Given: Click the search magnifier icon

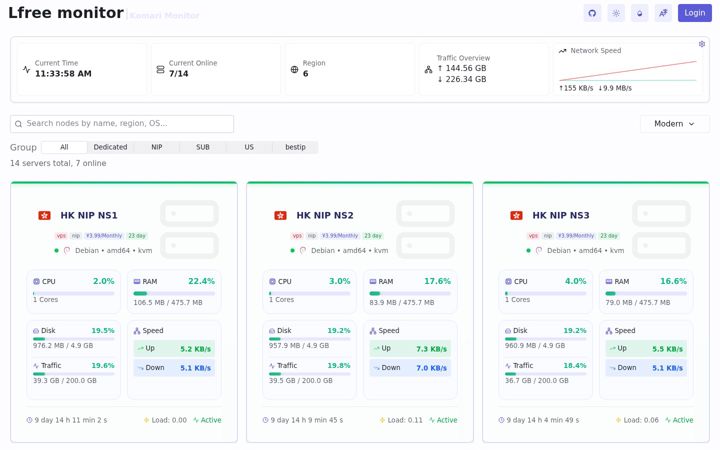Looking at the screenshot, I should [18, 124].
